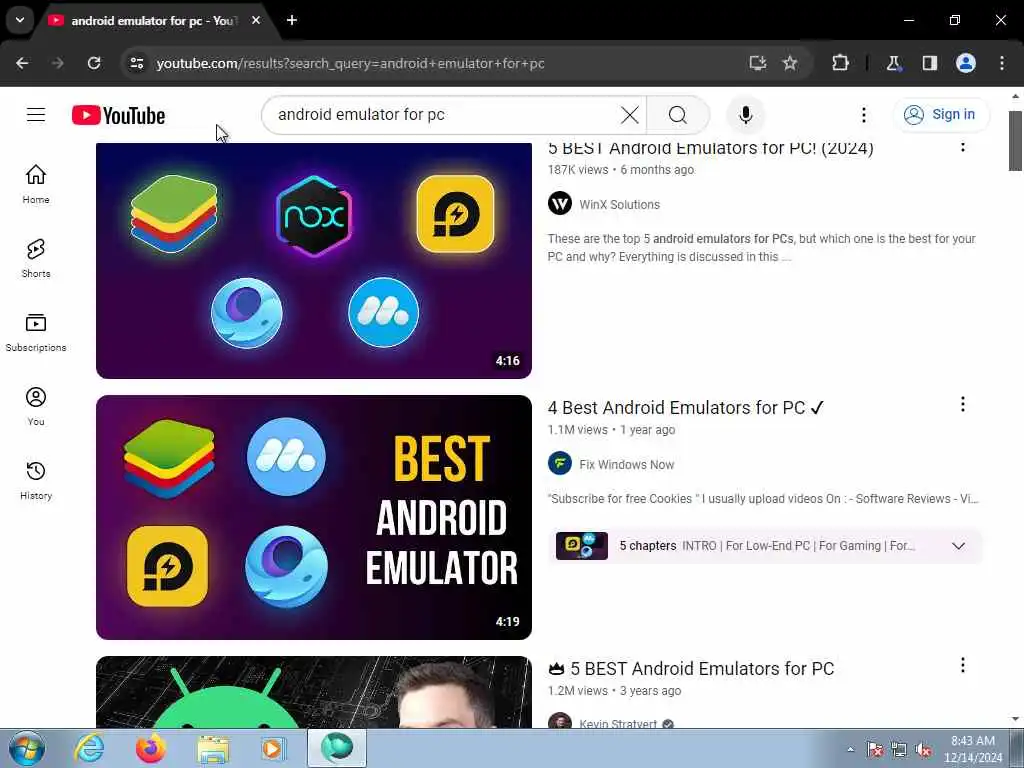The width and height of the screenshot is (1024, 768).
Task: Open the Kevin Stratvert video thumbnail
Action: tap(313, 692)
